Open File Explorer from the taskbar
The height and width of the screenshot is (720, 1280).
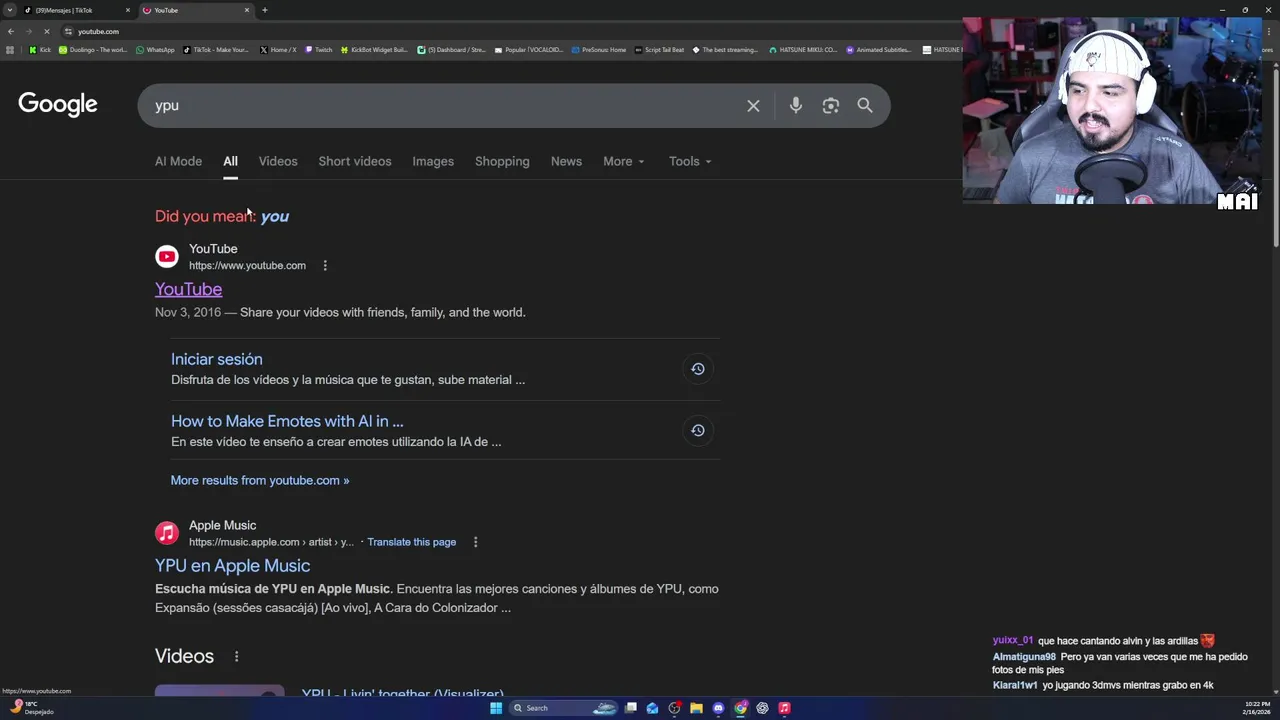697,708
